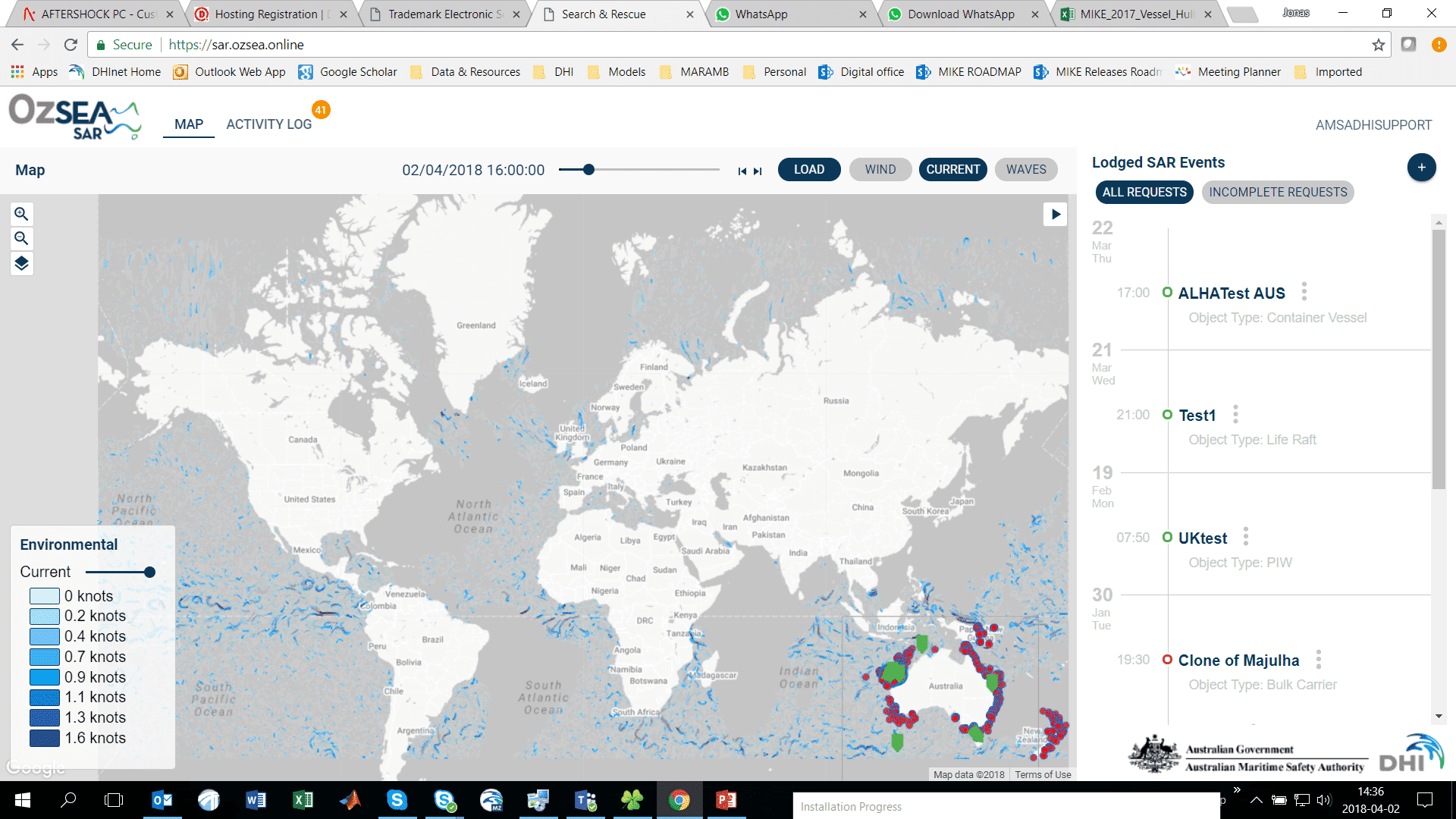The height and width of the screenshot is (819, 1456).
Task: Open Excel from the taskbar
Action: [303, 800]
